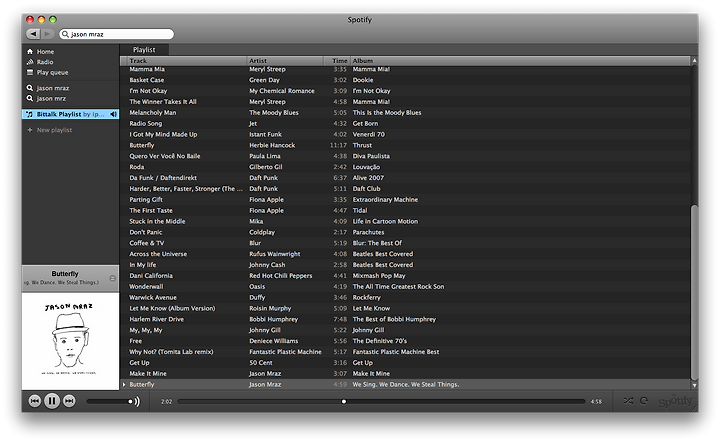Sort by Album column header
Screen dimensions: 720x442
520,61
